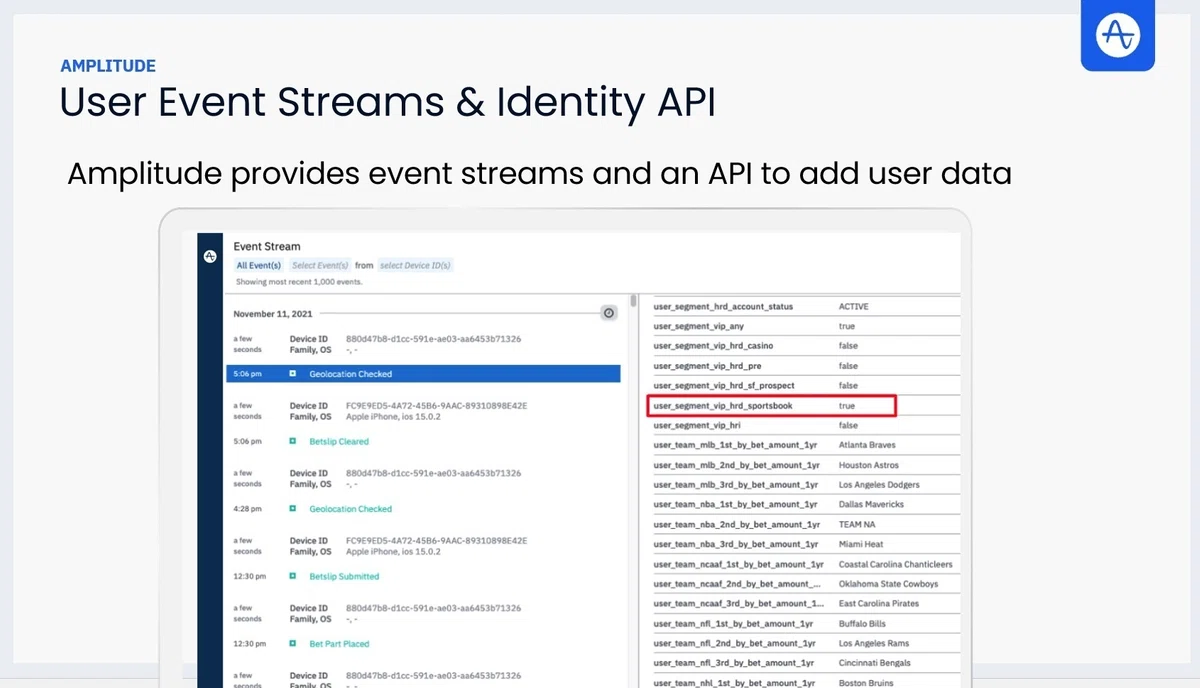Select user_team_nba_1st_by_bet_amount_1yr property

pyautogui.click(x=735, y=504)
